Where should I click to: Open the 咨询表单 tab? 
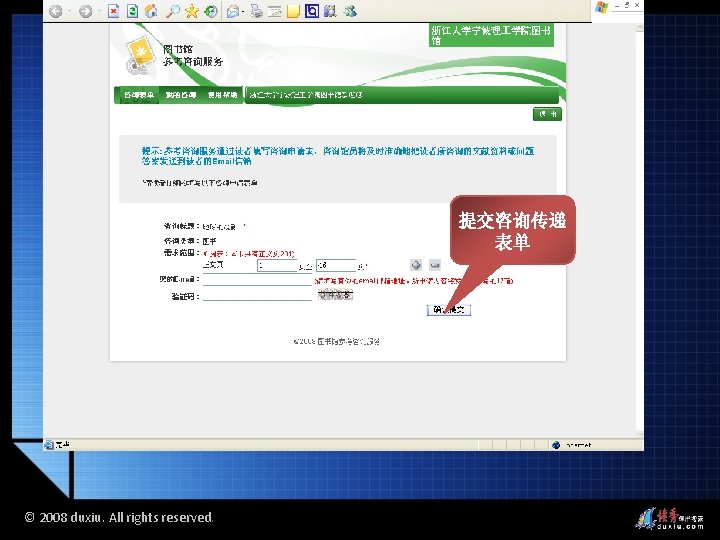coord(139,95)
